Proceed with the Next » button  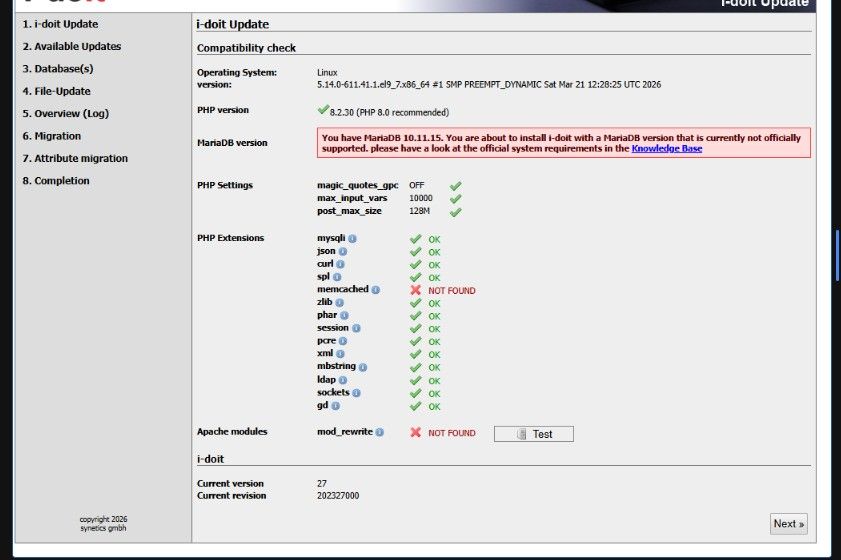click(788, 524)
